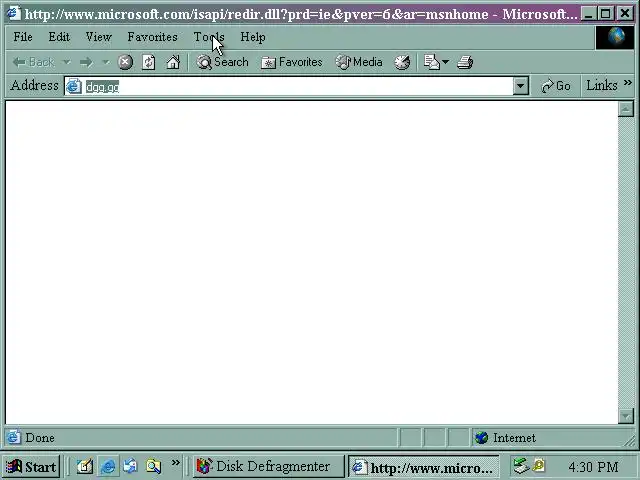Open the Search pane

click(x=222, y=62)
